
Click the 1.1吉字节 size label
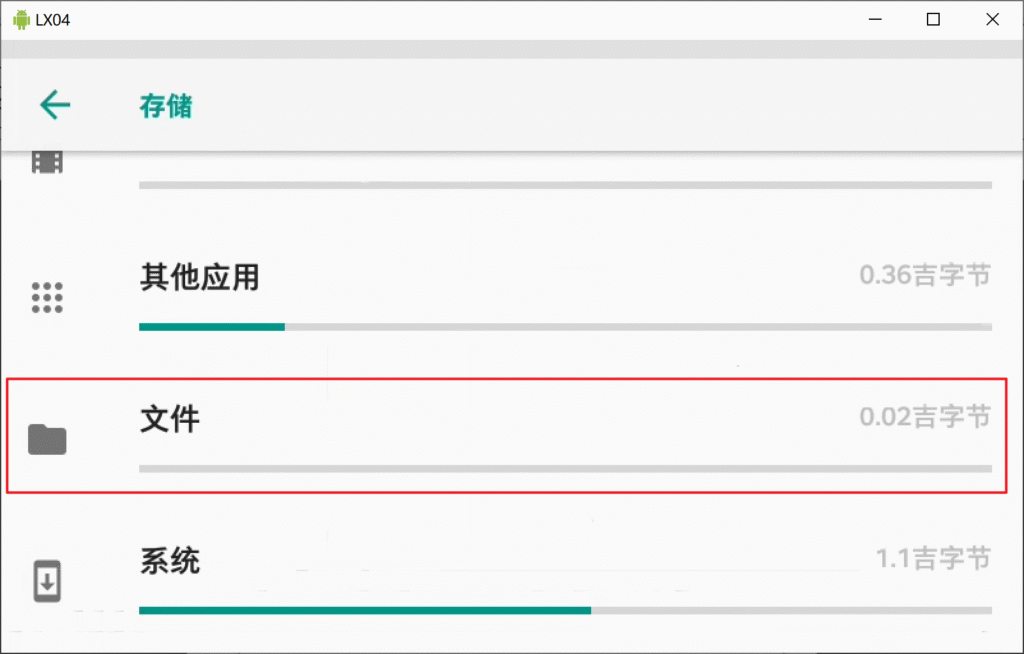click(933, 559)
